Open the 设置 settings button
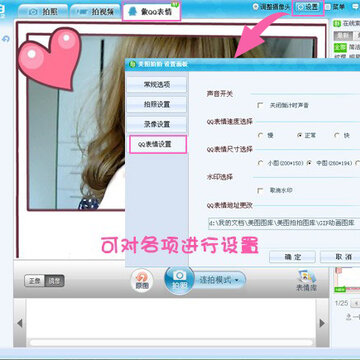Image resolution: width=360 pixels, height=360 pixels. coord(308,7)
